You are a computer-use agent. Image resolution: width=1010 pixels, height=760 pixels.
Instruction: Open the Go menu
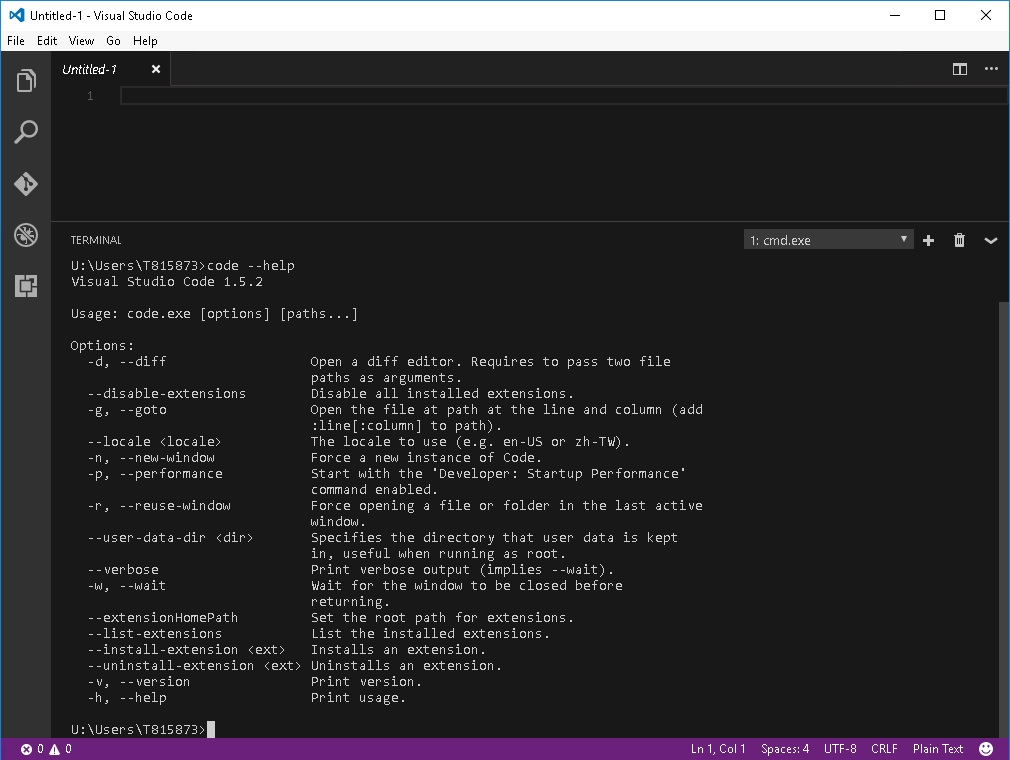coord(113,41)
